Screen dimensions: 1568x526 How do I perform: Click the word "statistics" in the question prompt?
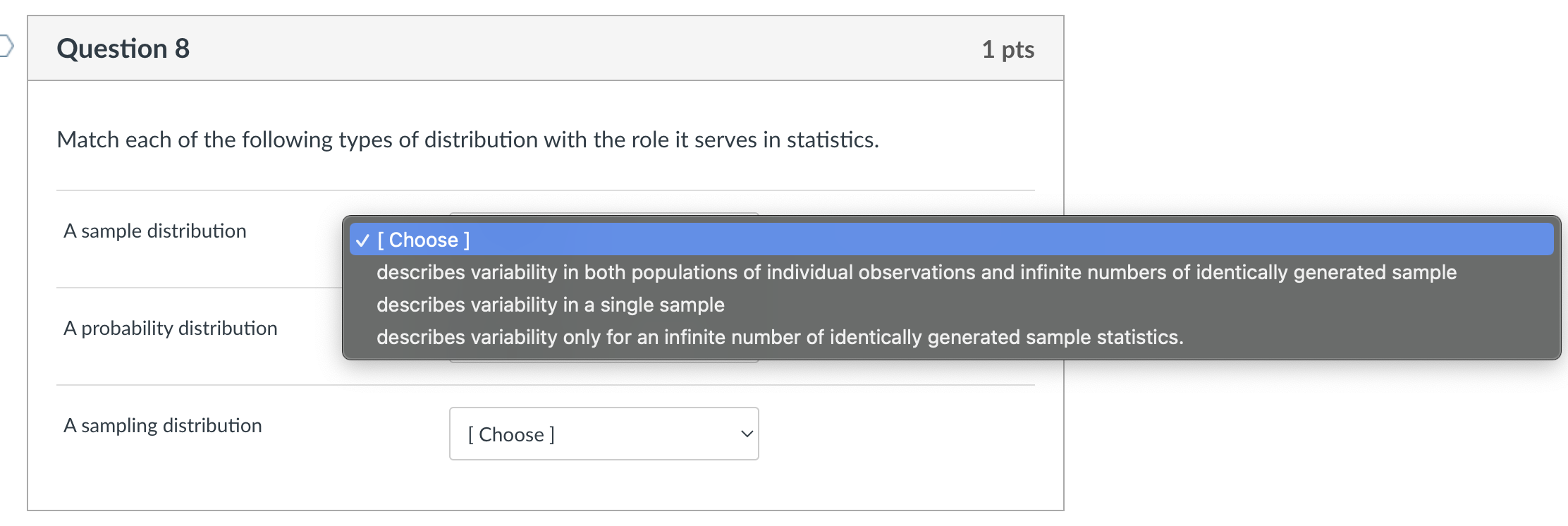831,140
